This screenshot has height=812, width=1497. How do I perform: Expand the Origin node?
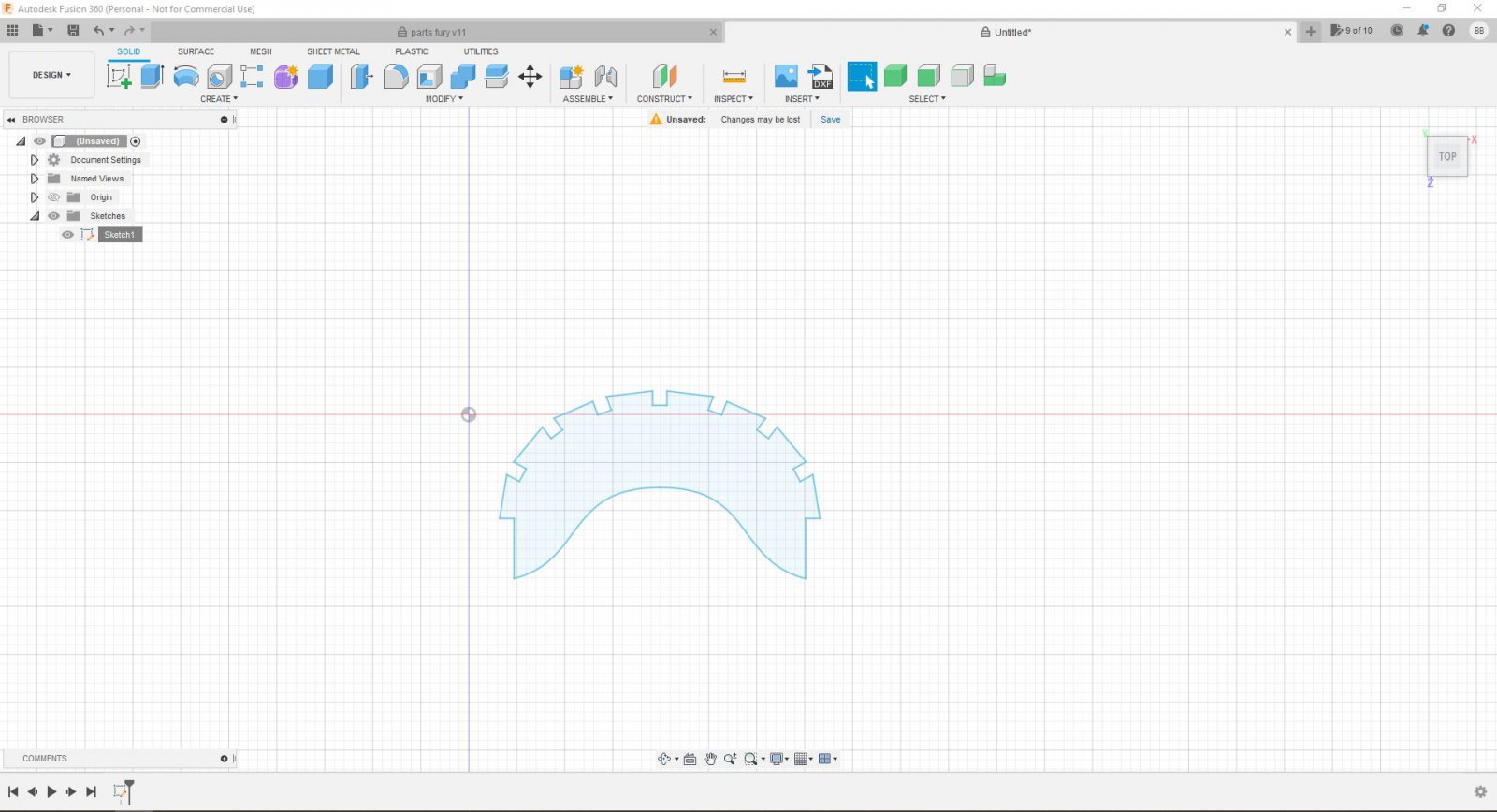35,197
